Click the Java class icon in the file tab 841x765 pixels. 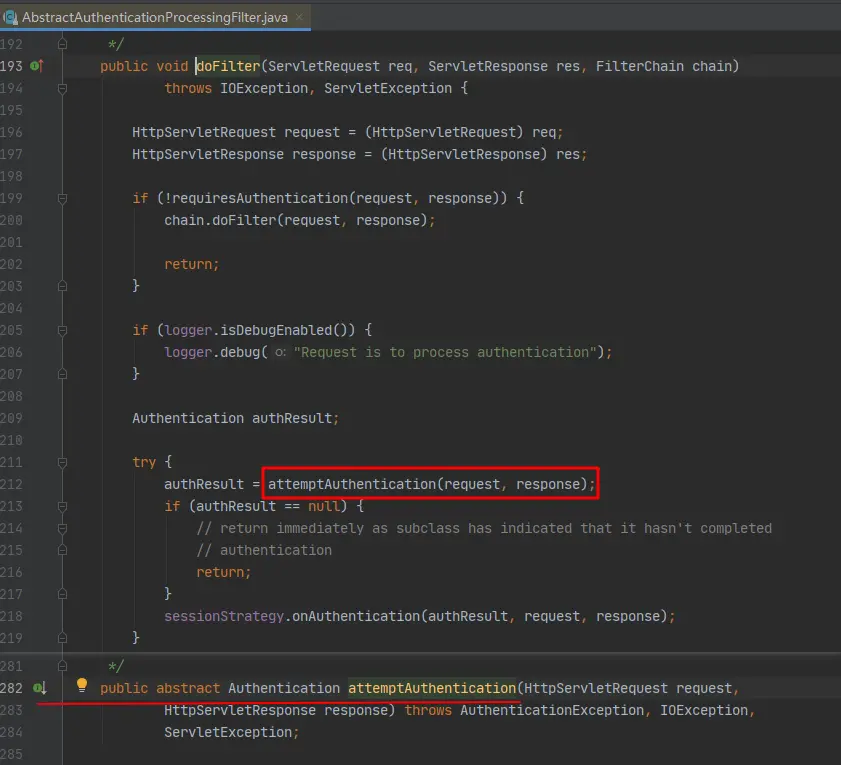tap(11, 18)
